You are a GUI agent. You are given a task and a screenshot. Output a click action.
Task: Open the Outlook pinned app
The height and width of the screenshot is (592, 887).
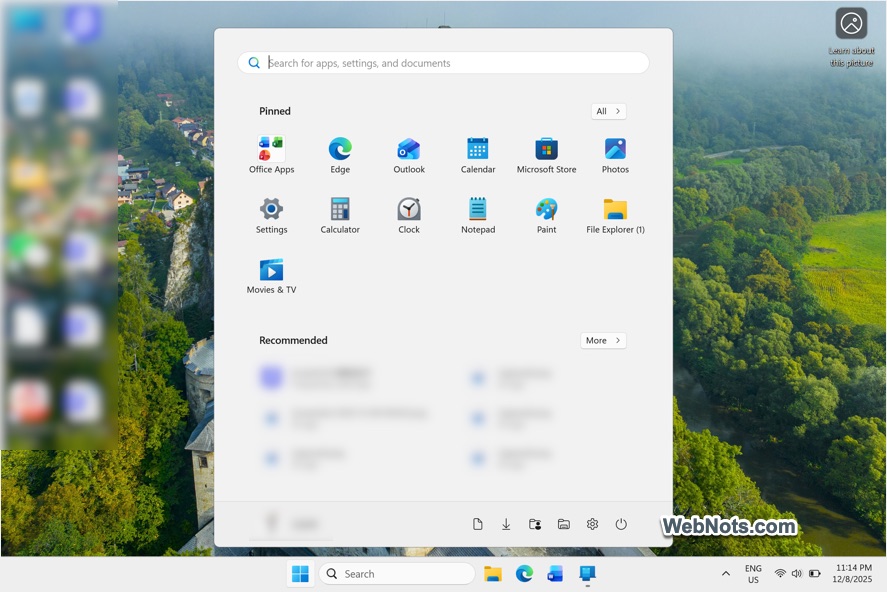(x=409, y=155)
